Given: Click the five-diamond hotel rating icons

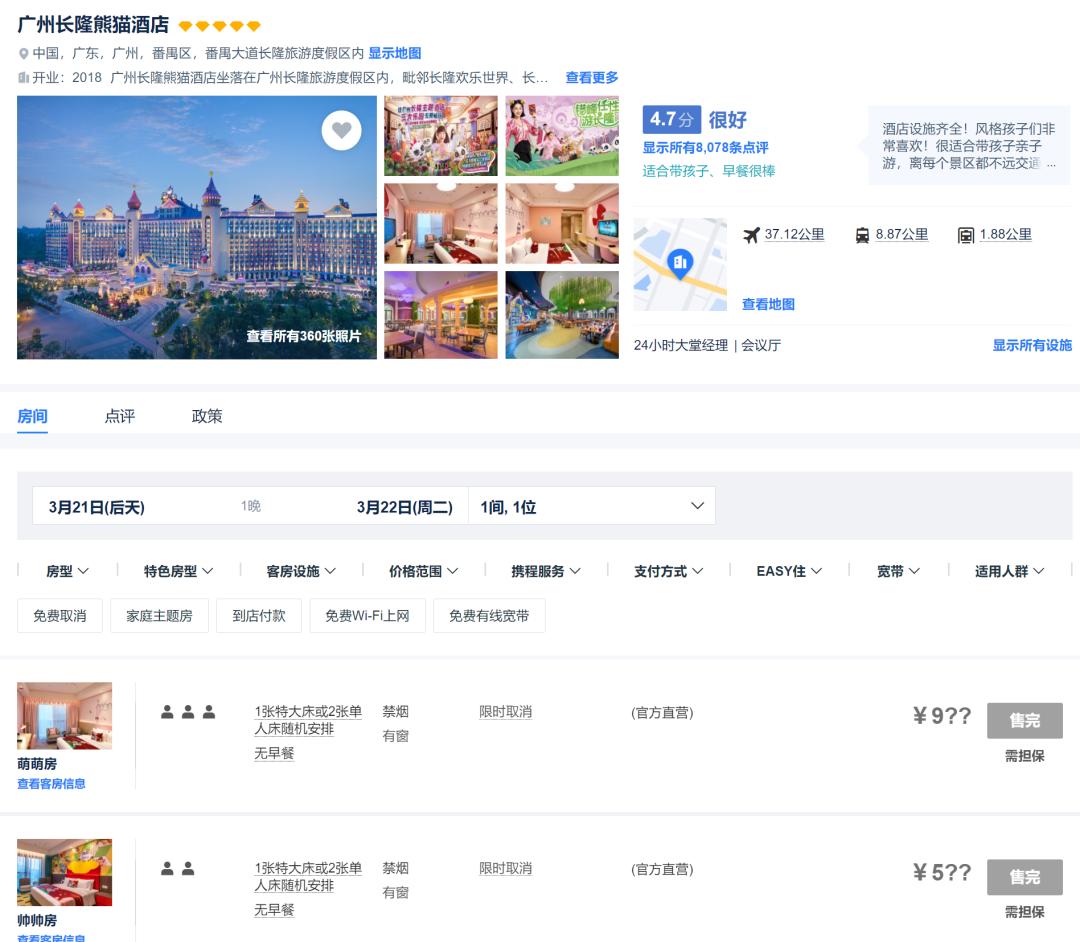Looking at the screenshot, I should pyautogui.click(x=219, y=26).
